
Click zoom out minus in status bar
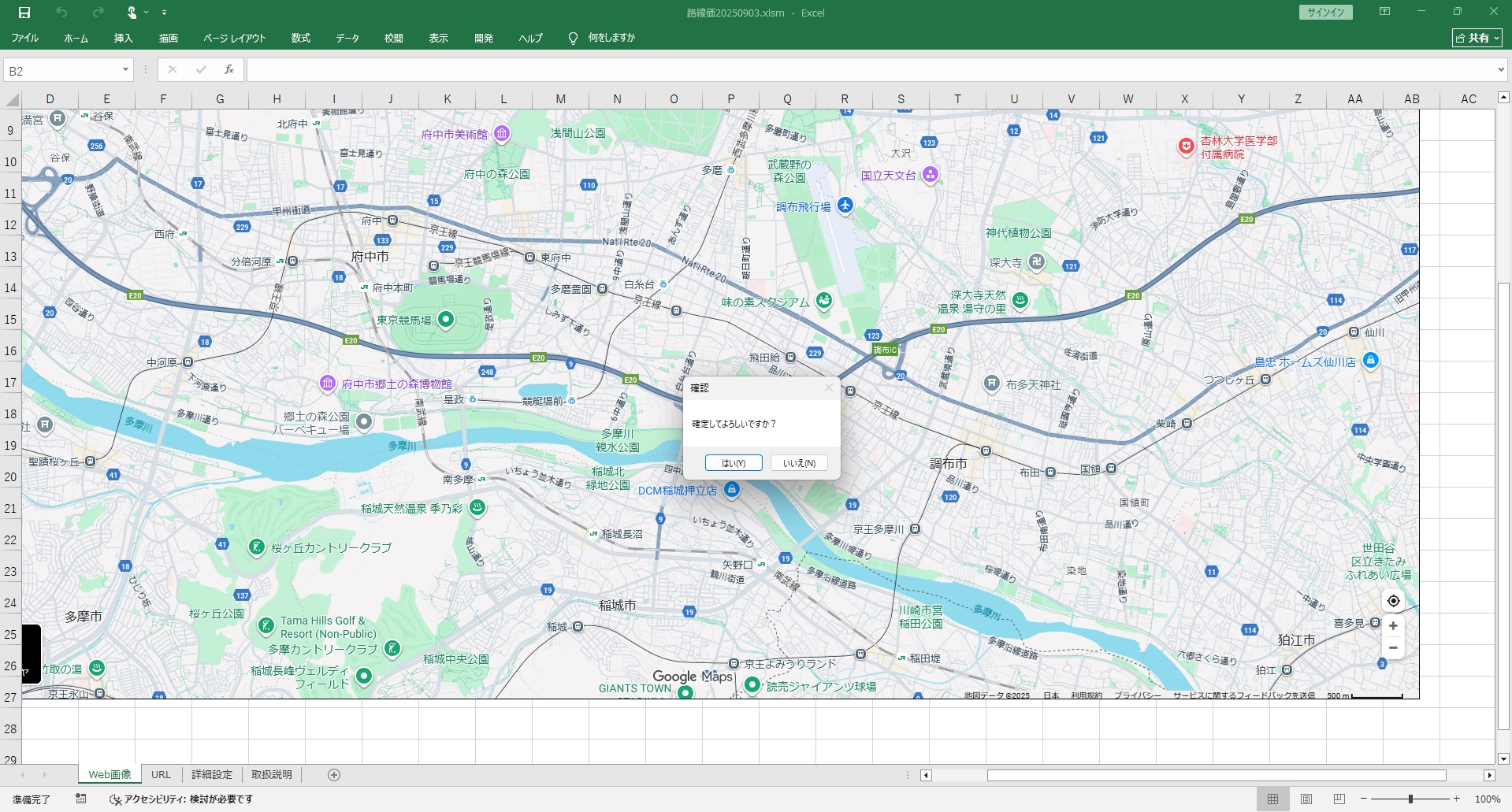pyautogui.click(x=1364, y=799)
